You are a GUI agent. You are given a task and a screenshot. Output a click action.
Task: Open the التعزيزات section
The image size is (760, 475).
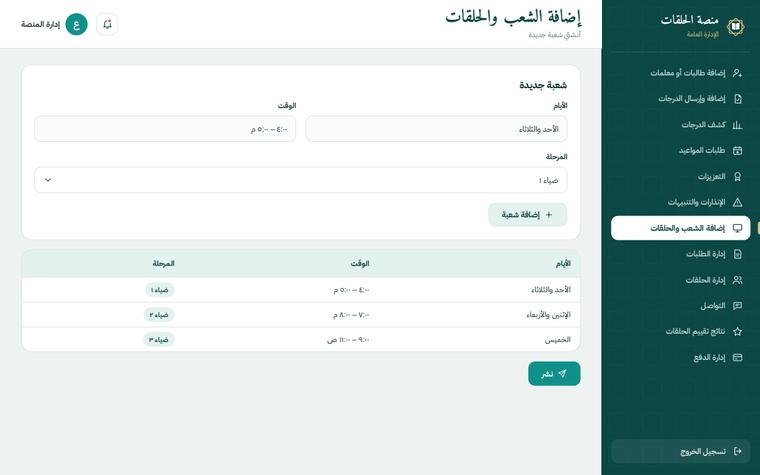click(x=681, y=176)
